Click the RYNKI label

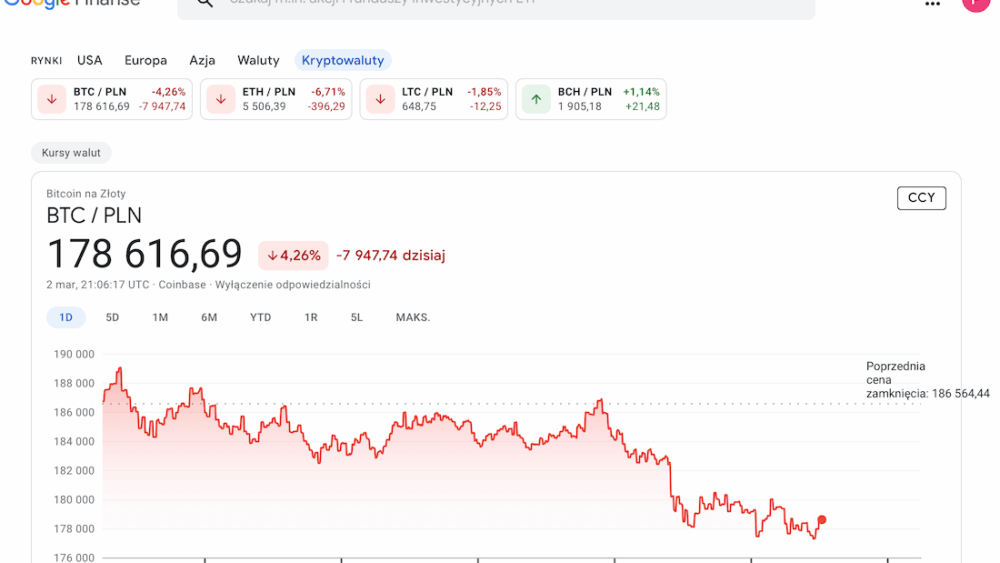(47, 61)
